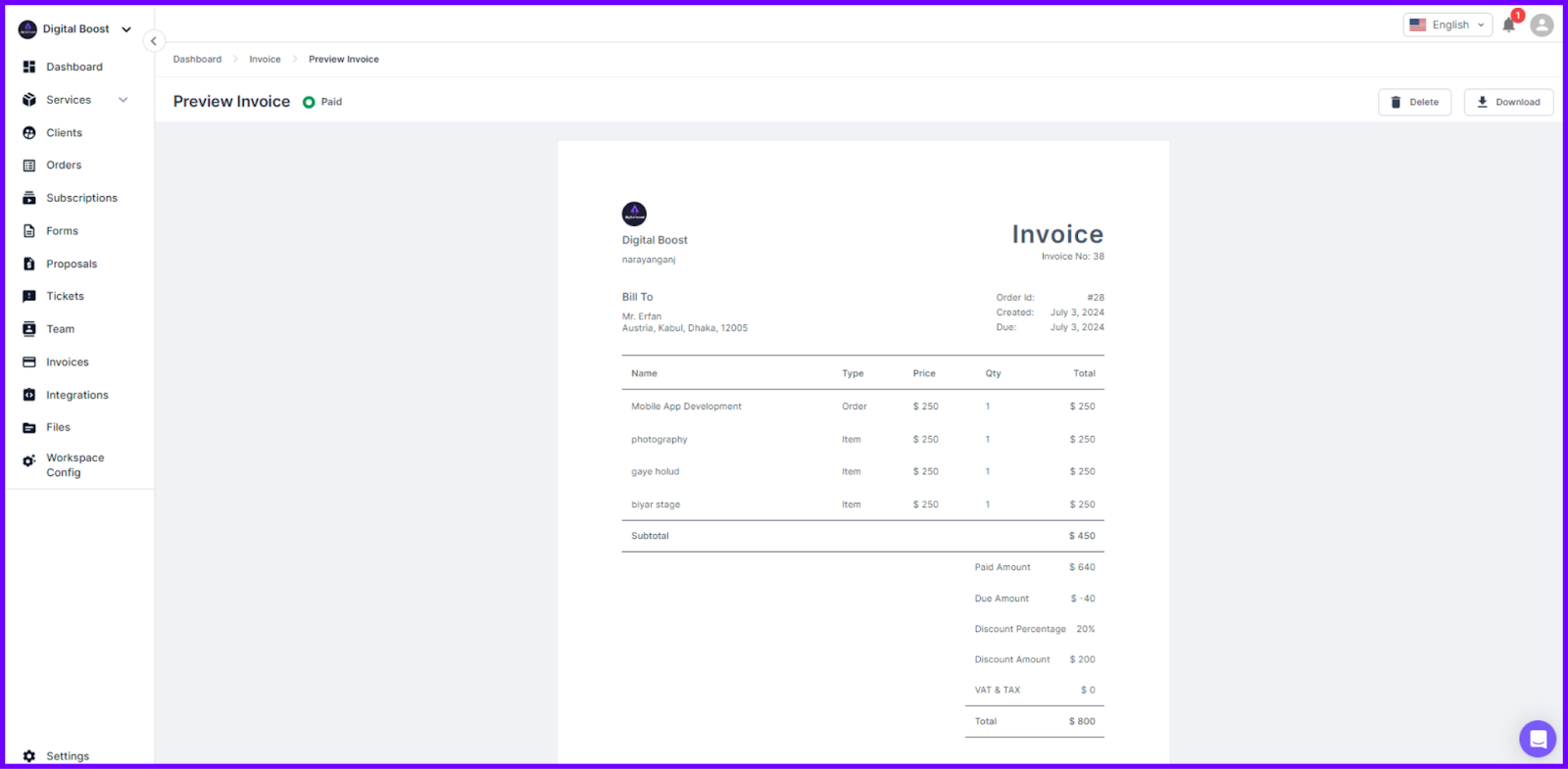Click the Mr. Erfan billing name
Image resolution: width=1568 pixels, height=769 pixels.
coord(642,316)
